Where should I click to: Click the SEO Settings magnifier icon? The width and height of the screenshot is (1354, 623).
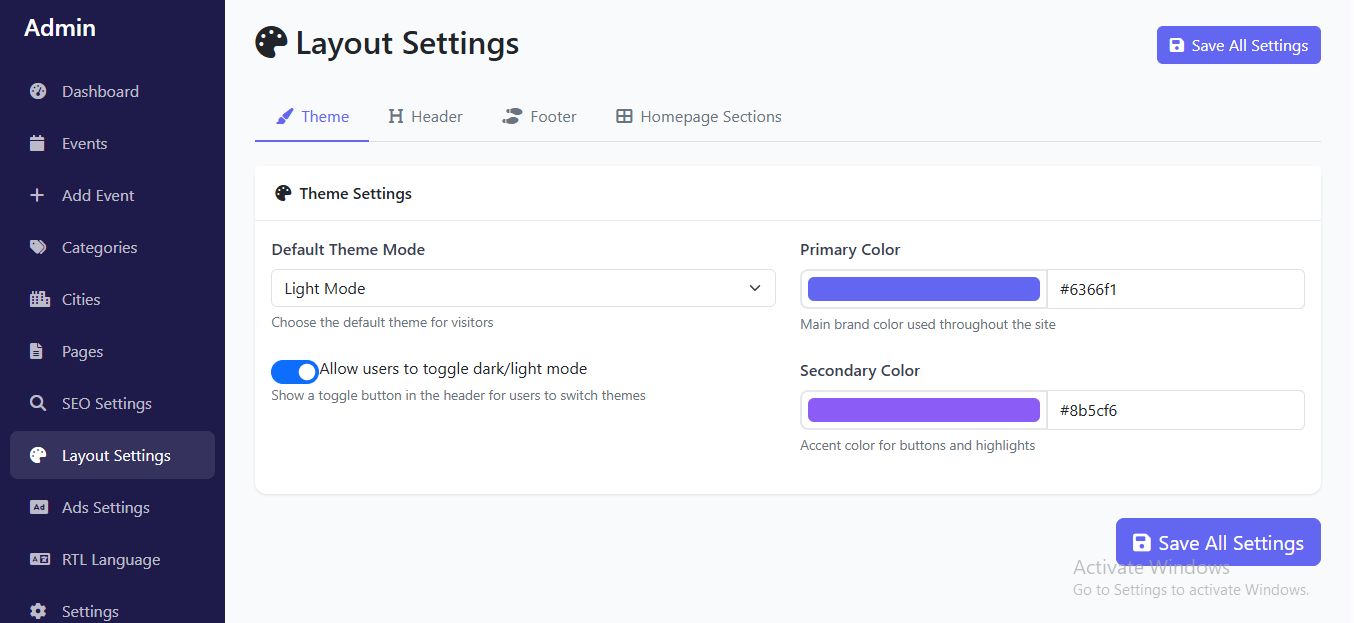pos(38,404)
